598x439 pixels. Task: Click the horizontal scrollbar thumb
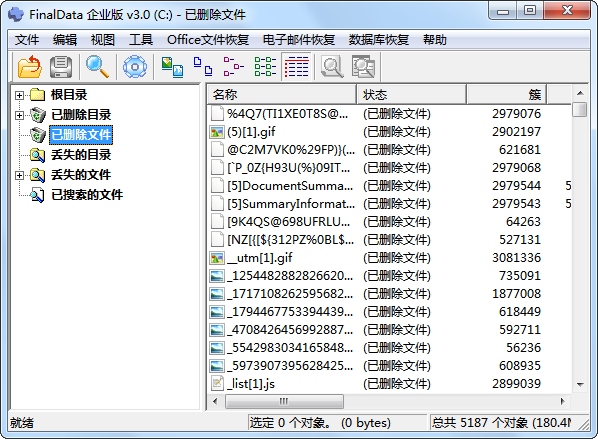(x=284, y=401)
